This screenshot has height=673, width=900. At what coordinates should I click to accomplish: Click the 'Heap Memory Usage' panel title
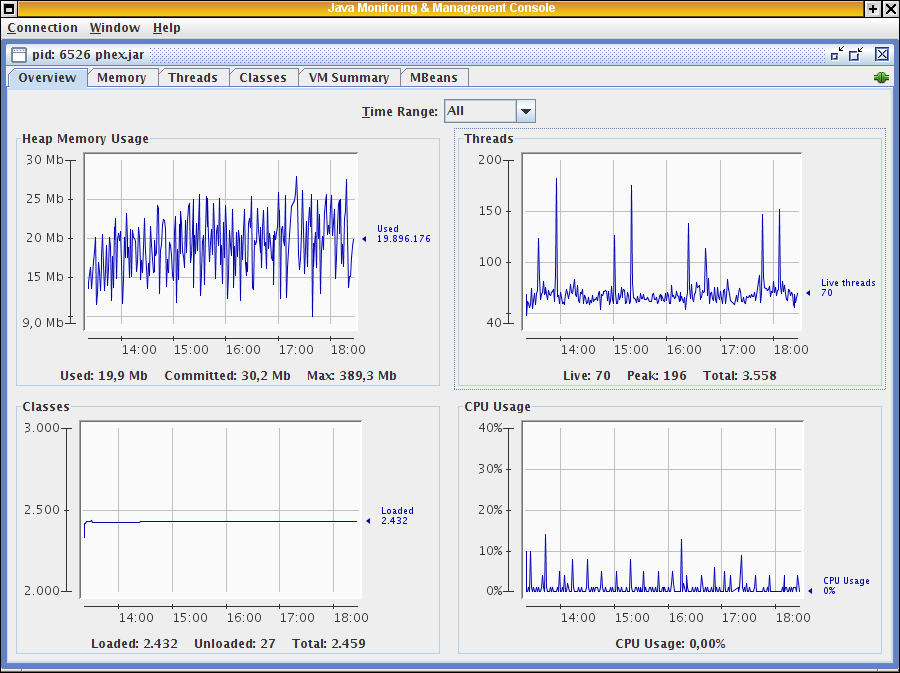[x=86, y=138]
